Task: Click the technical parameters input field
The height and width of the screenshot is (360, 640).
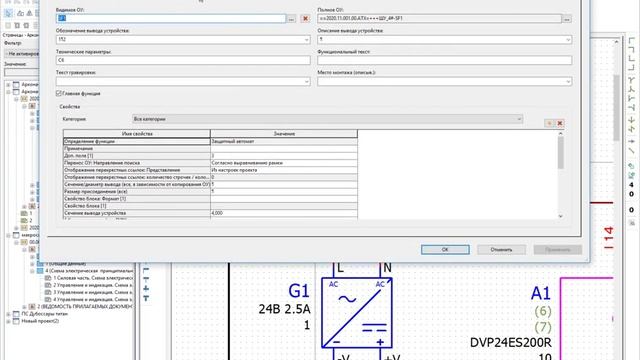Action: pyautogui.click(x=183, y=60)
